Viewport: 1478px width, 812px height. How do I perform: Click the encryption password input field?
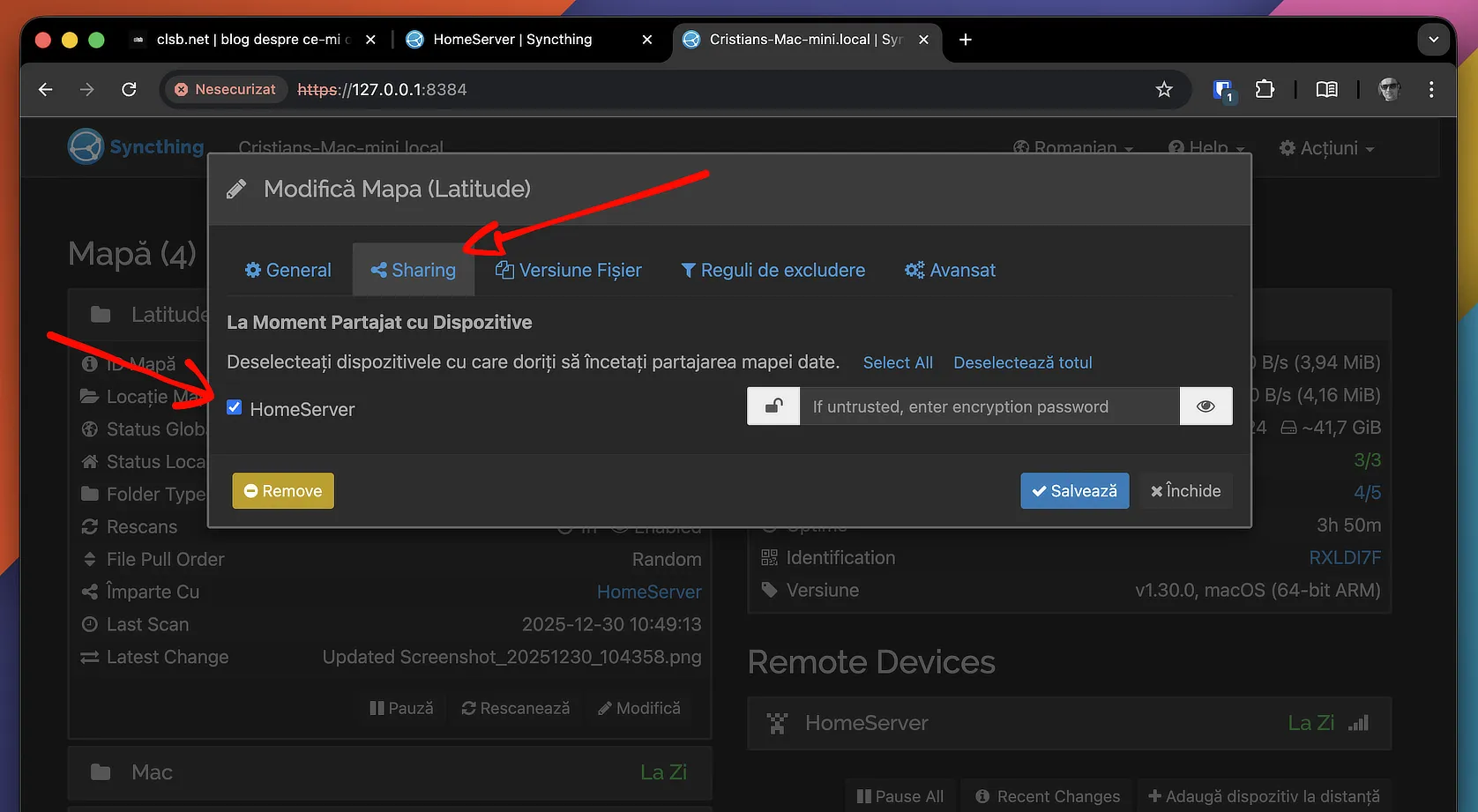[989, 406]
